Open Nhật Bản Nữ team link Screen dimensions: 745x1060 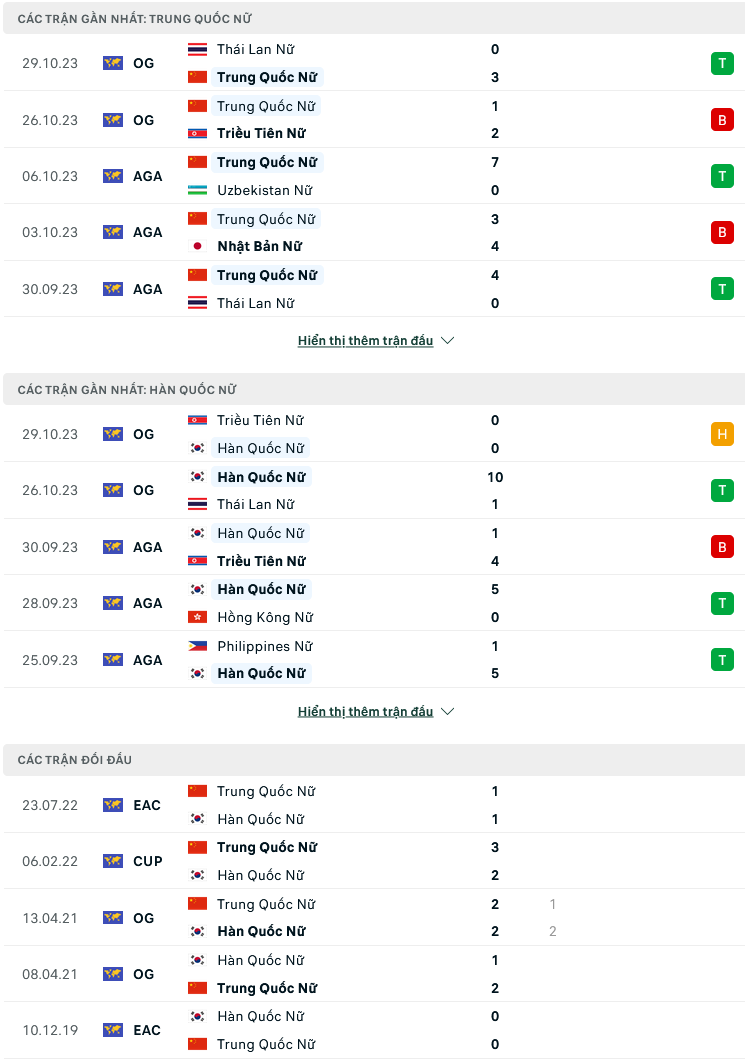[260, 246]
